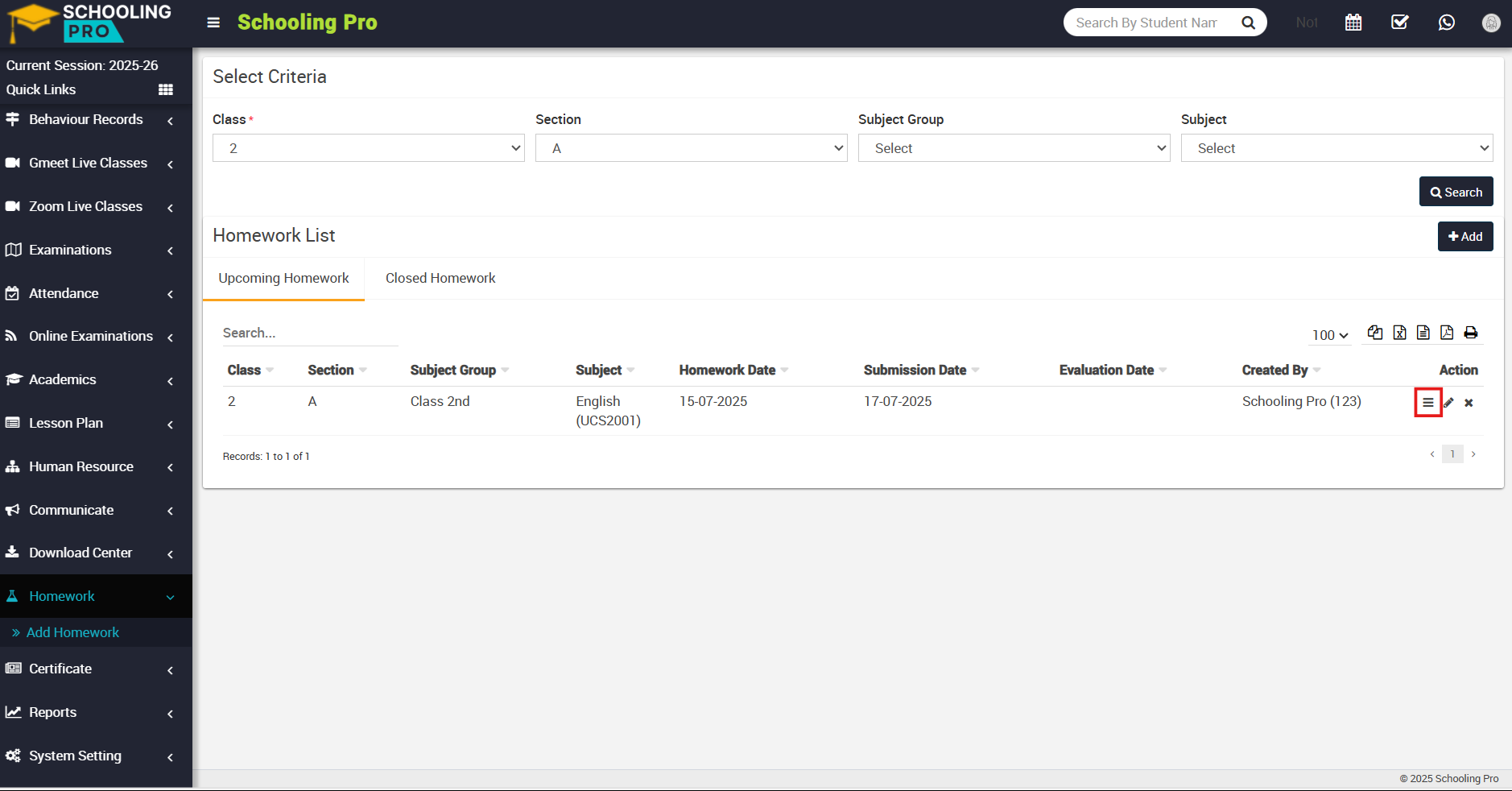Expand Zoom Live Classes menu
Image resolution: width=1512 pixels, height=791 pixels.
pyautogui.click(x=96, y=206)
